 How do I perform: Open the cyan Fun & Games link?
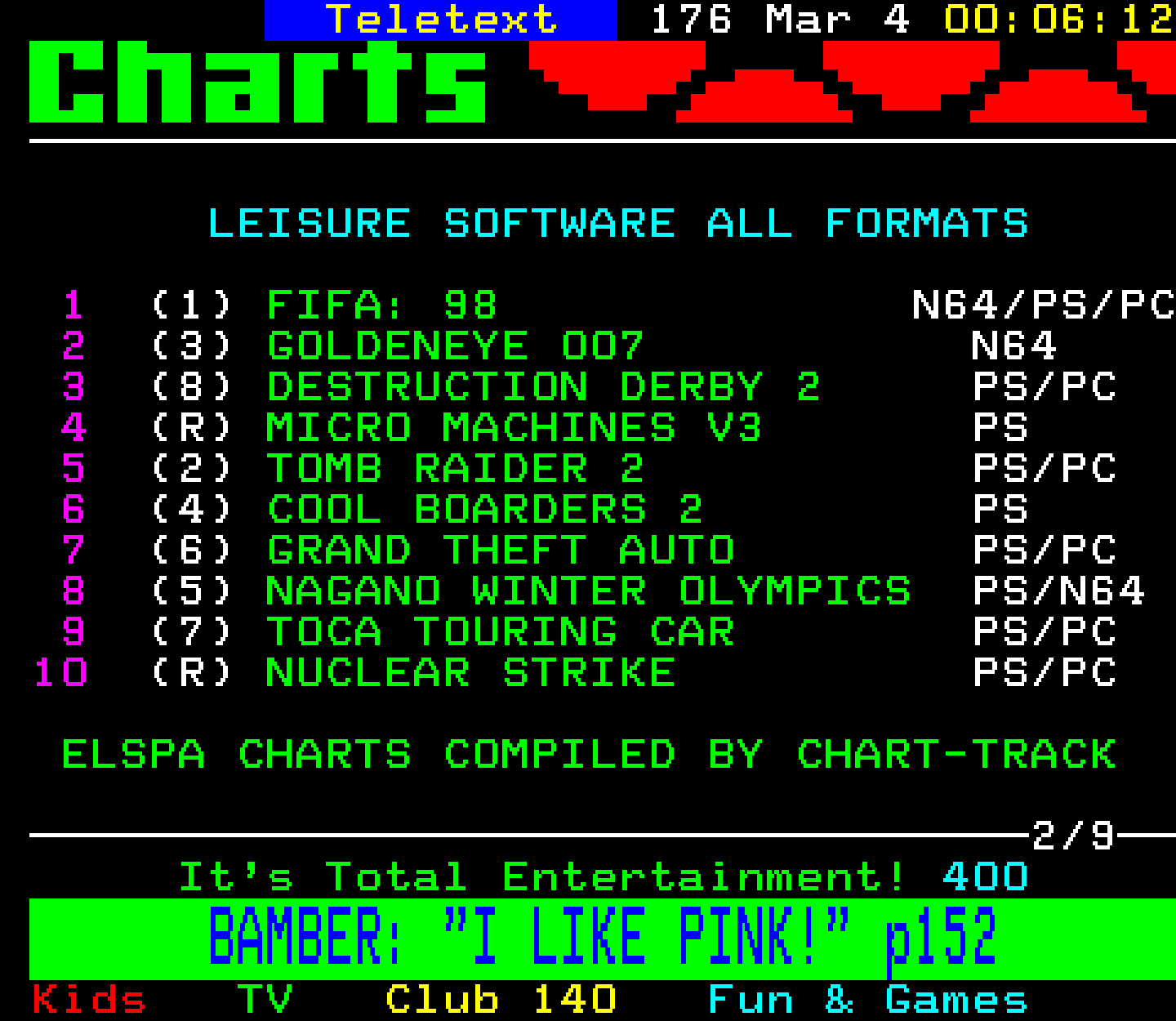(x=868, y=1000)
